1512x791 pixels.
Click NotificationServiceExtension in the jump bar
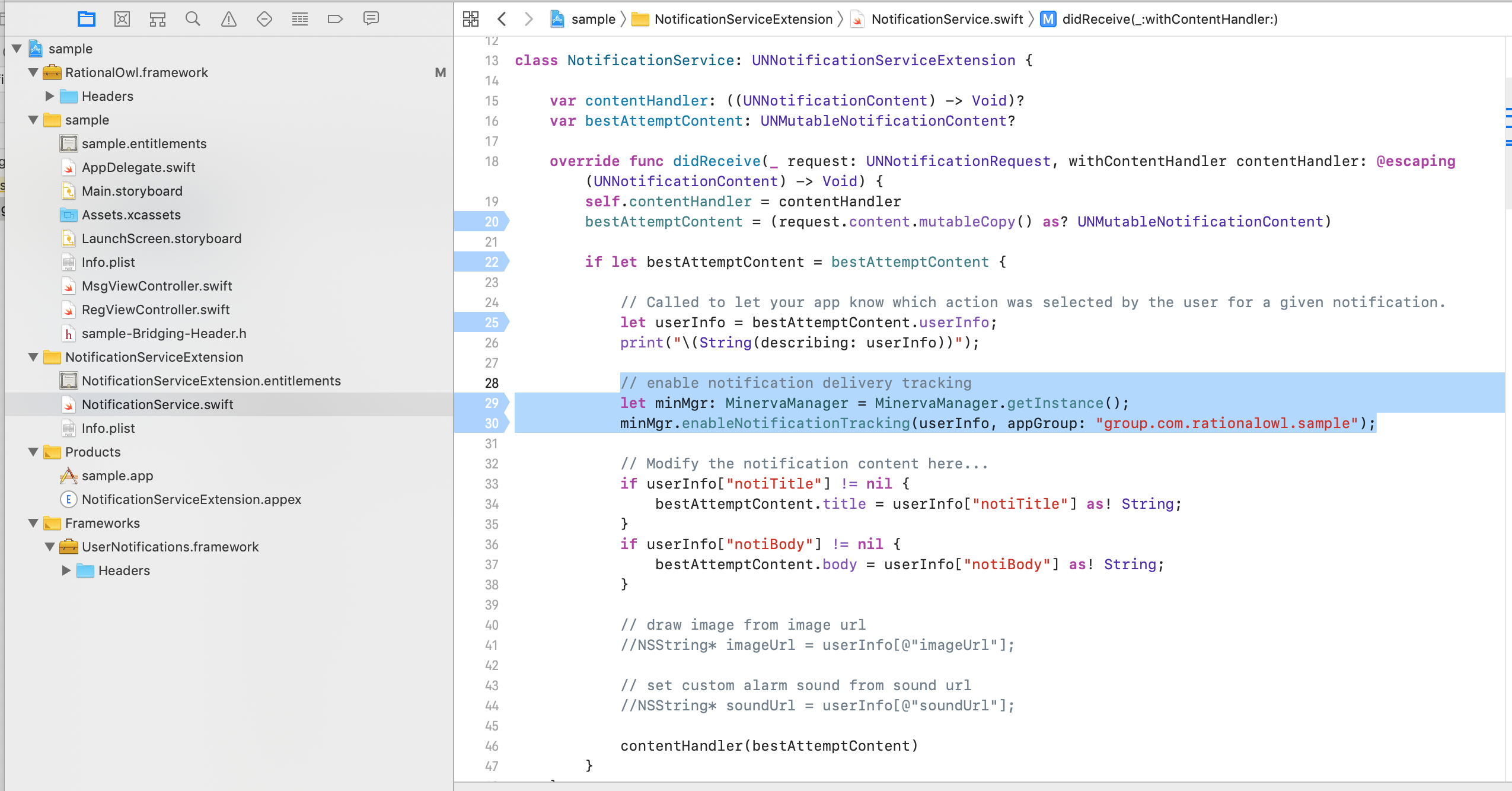click(x=743, y=19)
